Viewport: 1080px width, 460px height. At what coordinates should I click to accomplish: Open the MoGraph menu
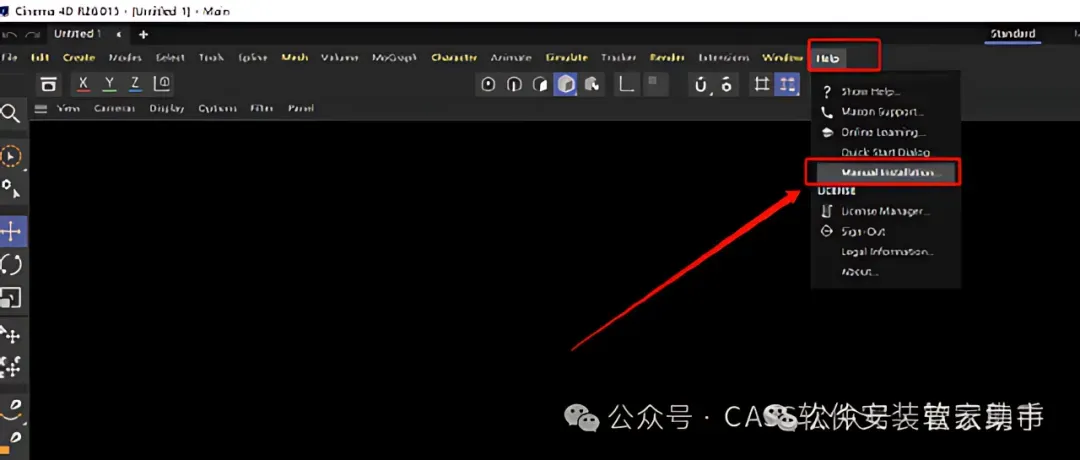click(x=395, y=58)
